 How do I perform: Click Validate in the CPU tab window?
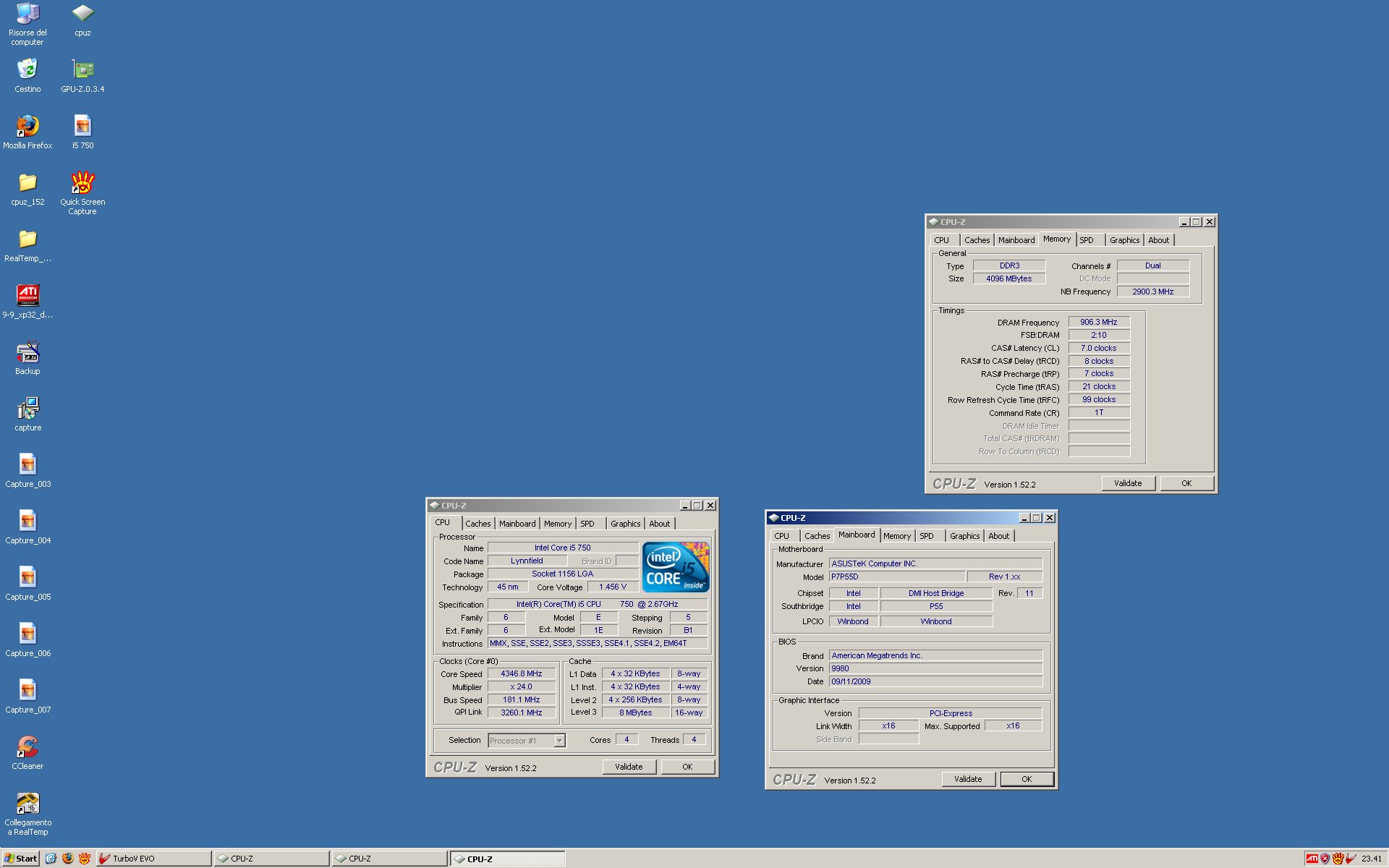629,767
